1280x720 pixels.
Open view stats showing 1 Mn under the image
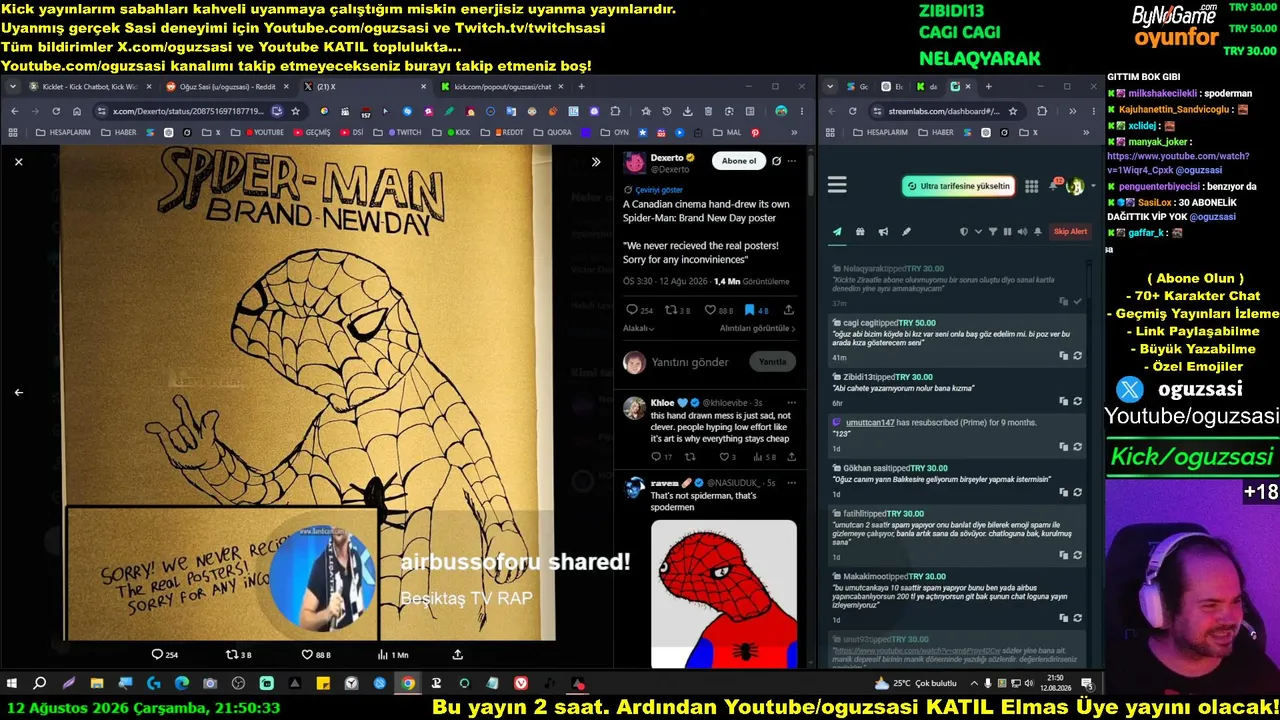(392, 655)
